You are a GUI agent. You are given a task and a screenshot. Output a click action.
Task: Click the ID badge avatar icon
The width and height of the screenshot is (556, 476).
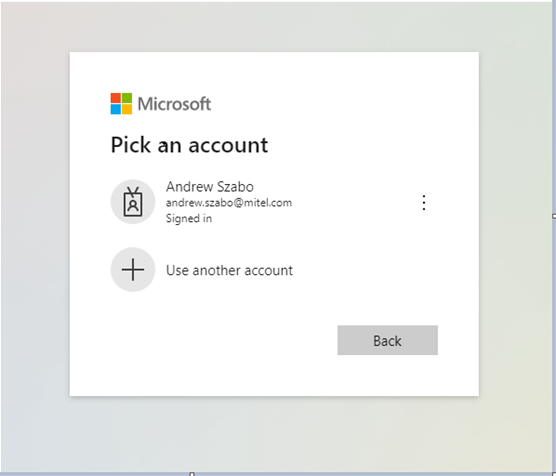click(133, 202)
